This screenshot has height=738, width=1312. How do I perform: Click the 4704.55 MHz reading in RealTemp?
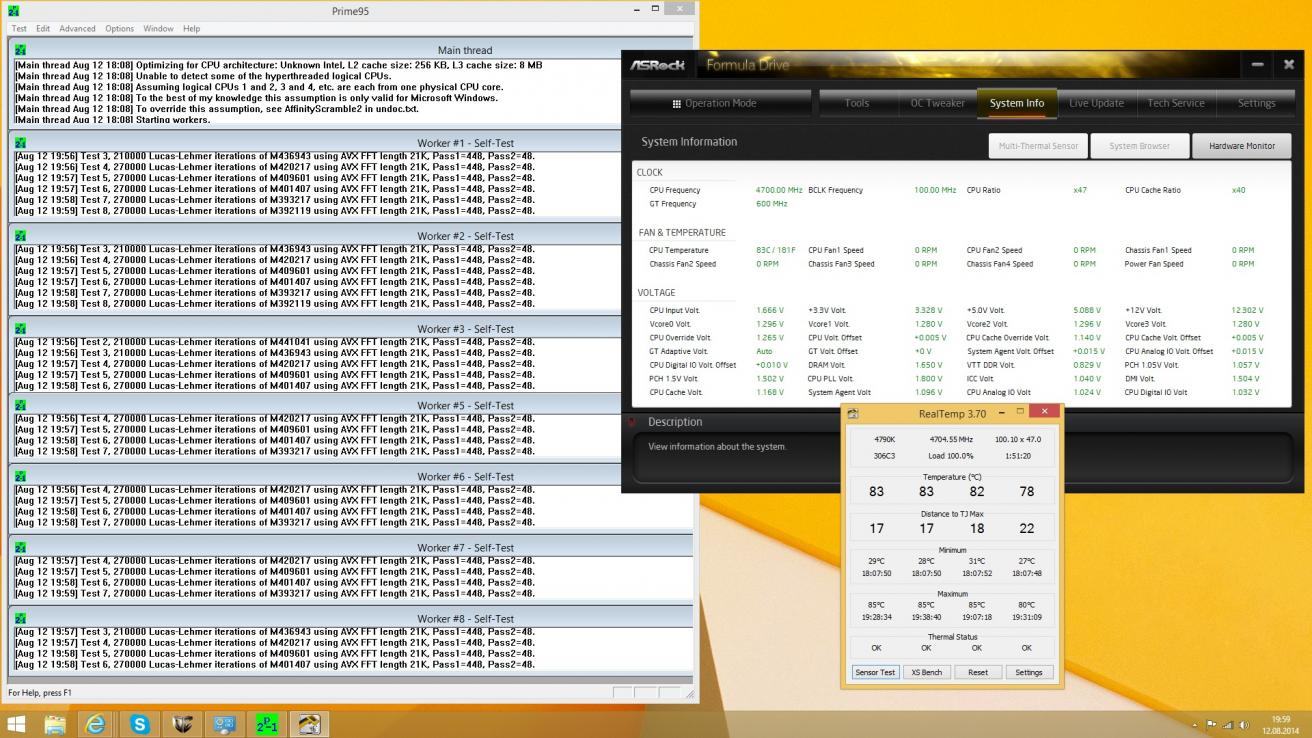click(951, 439)
